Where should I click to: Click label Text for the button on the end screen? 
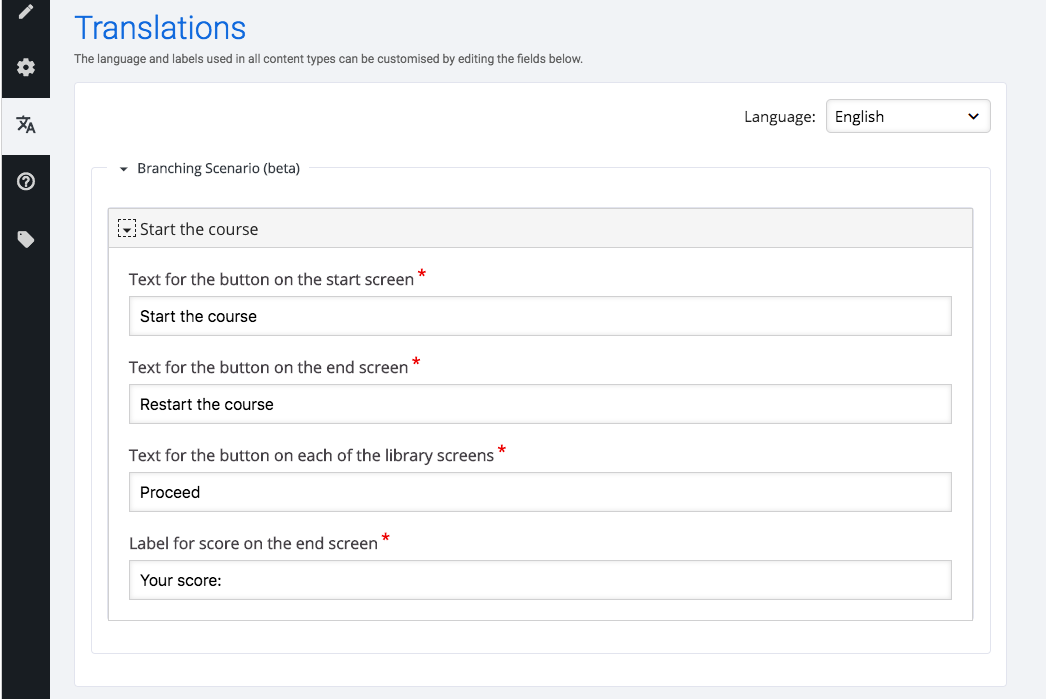268,368
